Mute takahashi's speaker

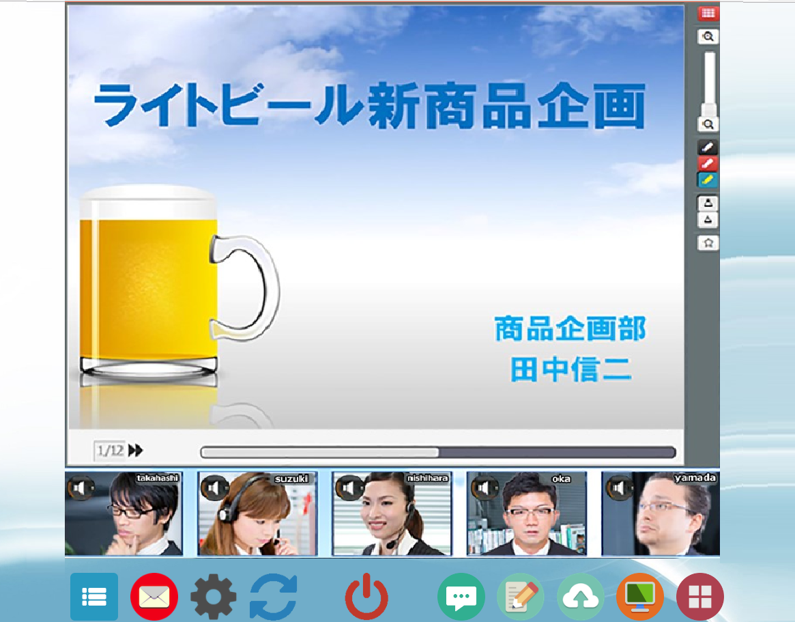(x=81, y=488)
